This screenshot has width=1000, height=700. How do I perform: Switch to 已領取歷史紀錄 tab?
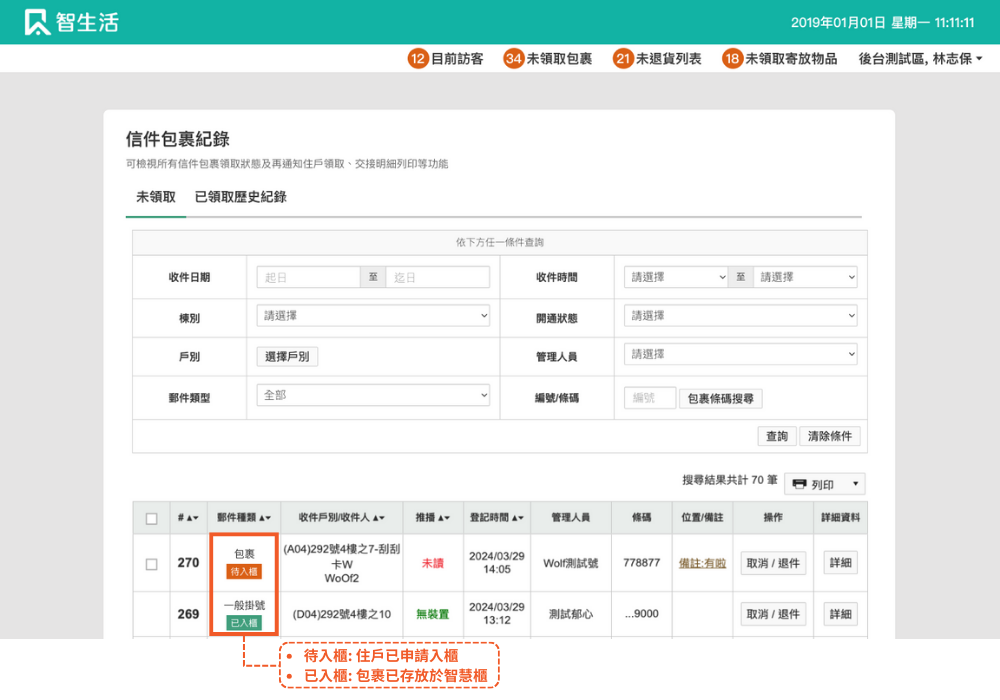click(x=241, y=197)
